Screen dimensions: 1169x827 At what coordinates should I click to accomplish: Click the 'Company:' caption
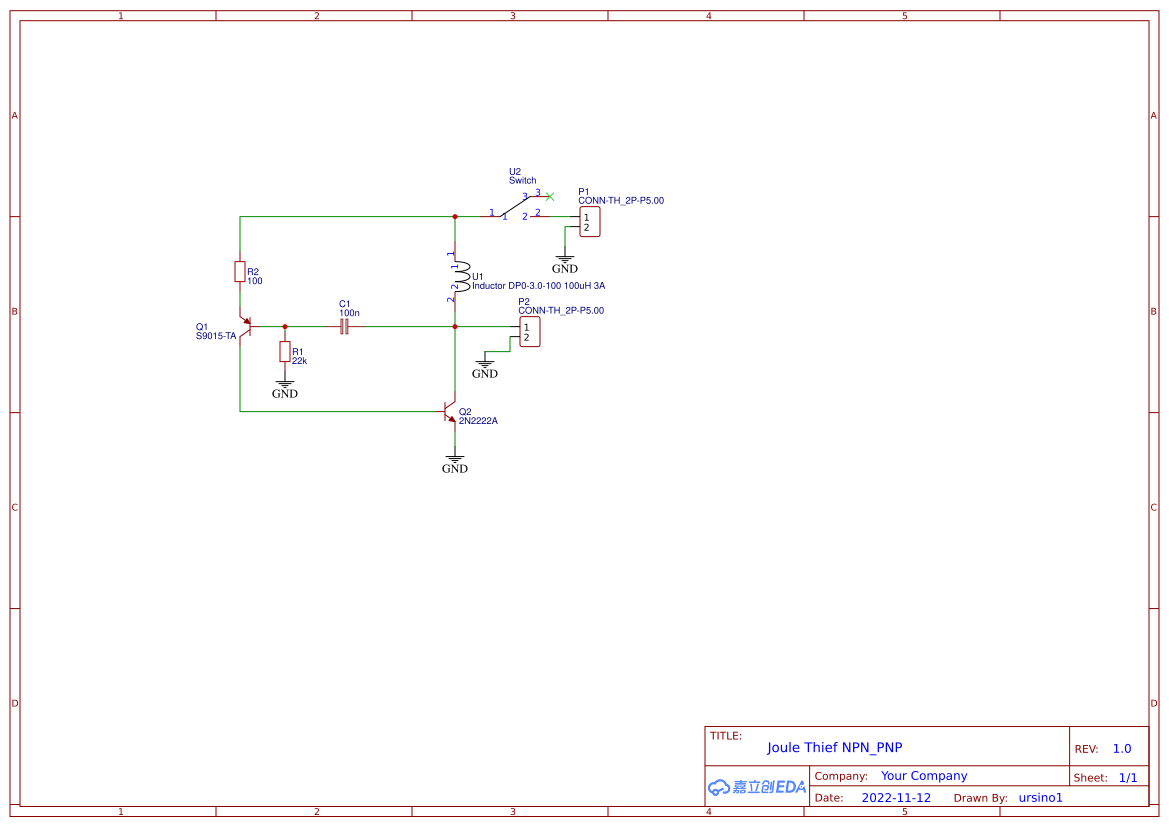[841, 776]
